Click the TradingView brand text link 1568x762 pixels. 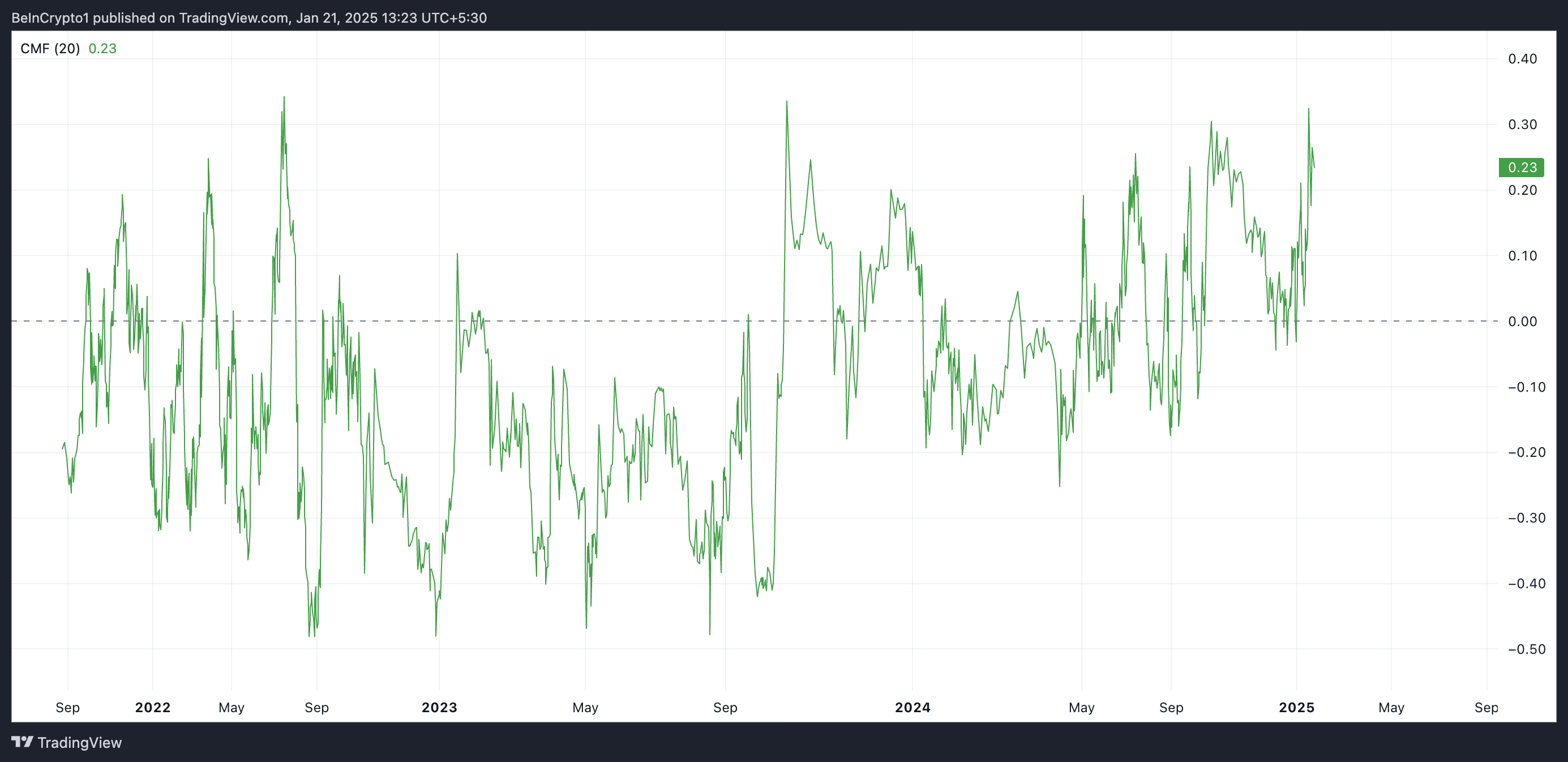pyautogui.click(x=79, y=743)
